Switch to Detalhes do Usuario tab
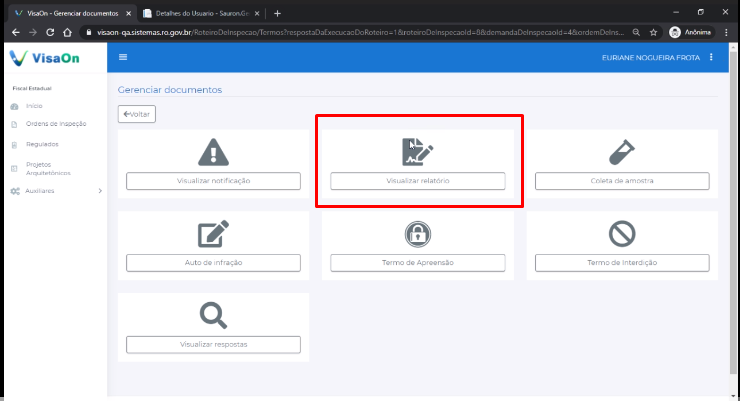Viewport: 740px width, 401px height. [202, 13]
